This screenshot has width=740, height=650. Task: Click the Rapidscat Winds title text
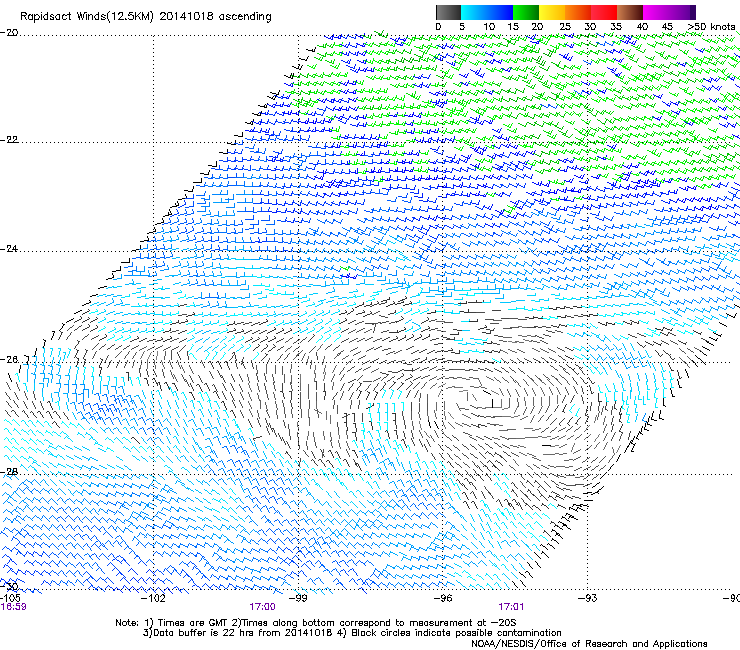tap(145, 17)
